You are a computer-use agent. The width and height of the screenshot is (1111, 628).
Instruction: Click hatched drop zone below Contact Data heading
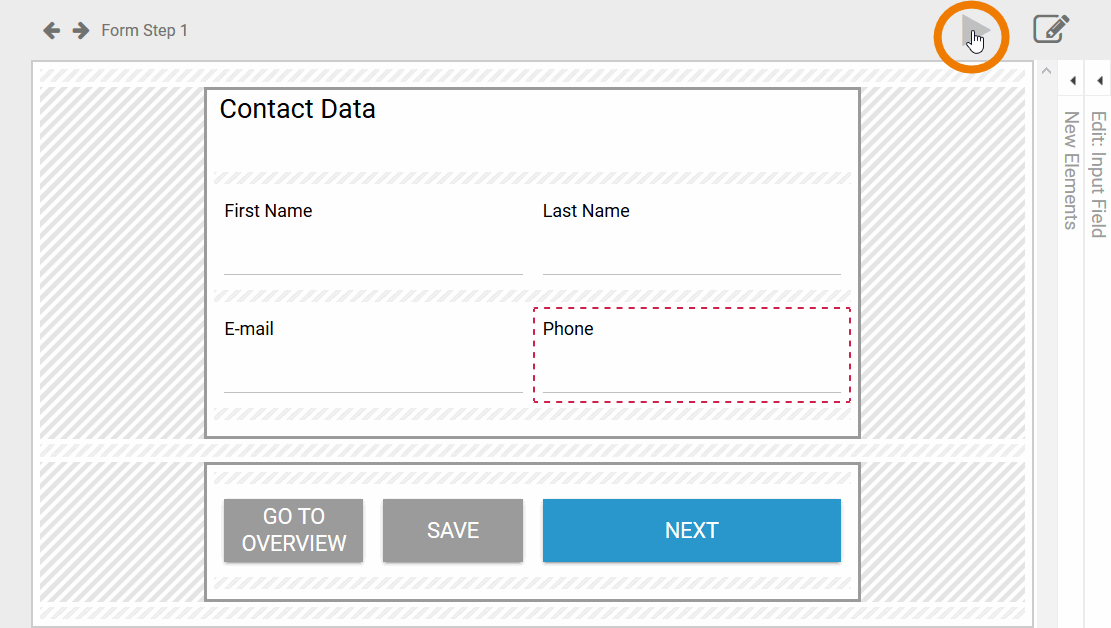click(532, 178)
